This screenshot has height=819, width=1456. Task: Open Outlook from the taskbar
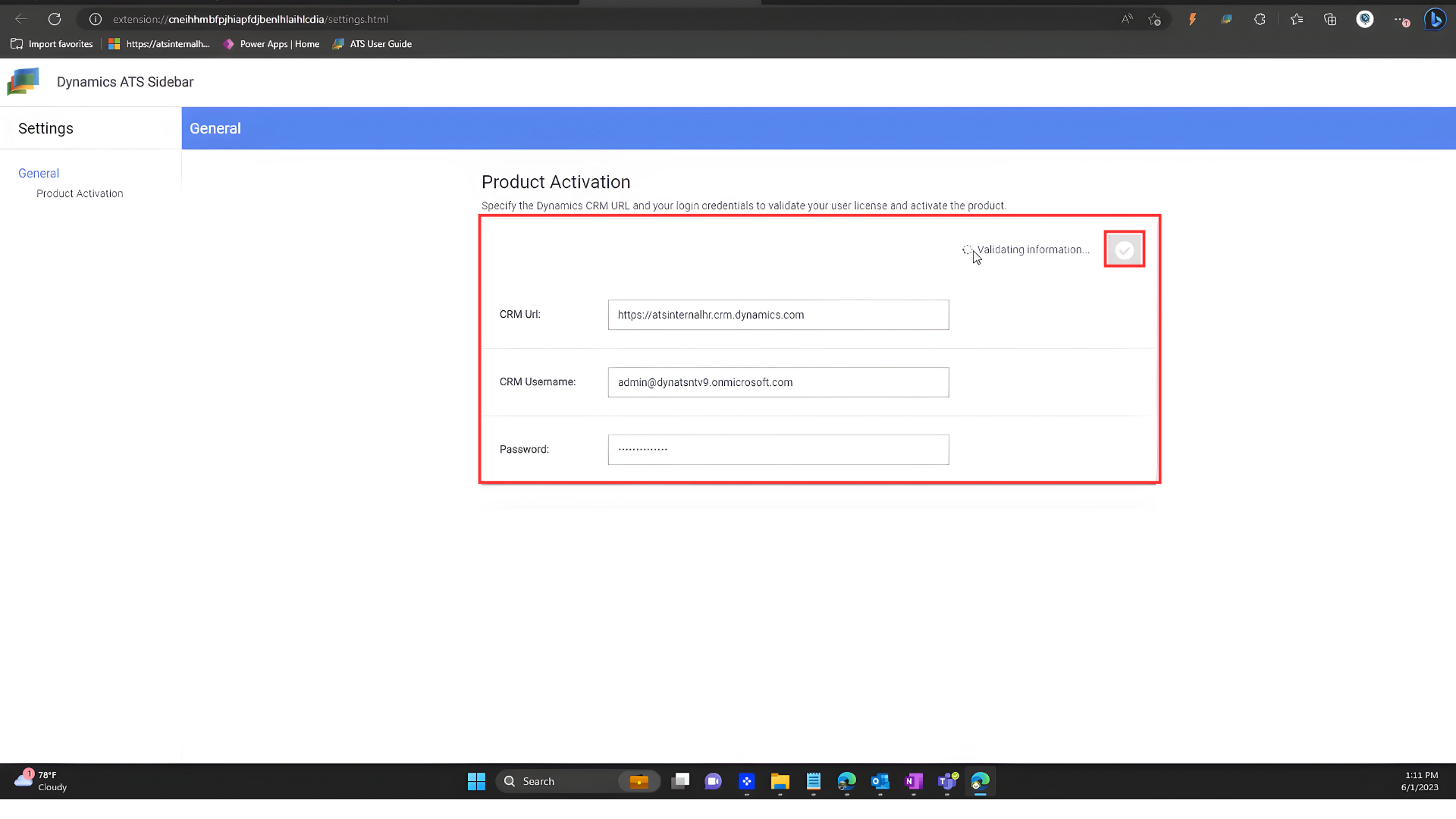(x=880, y=781)
